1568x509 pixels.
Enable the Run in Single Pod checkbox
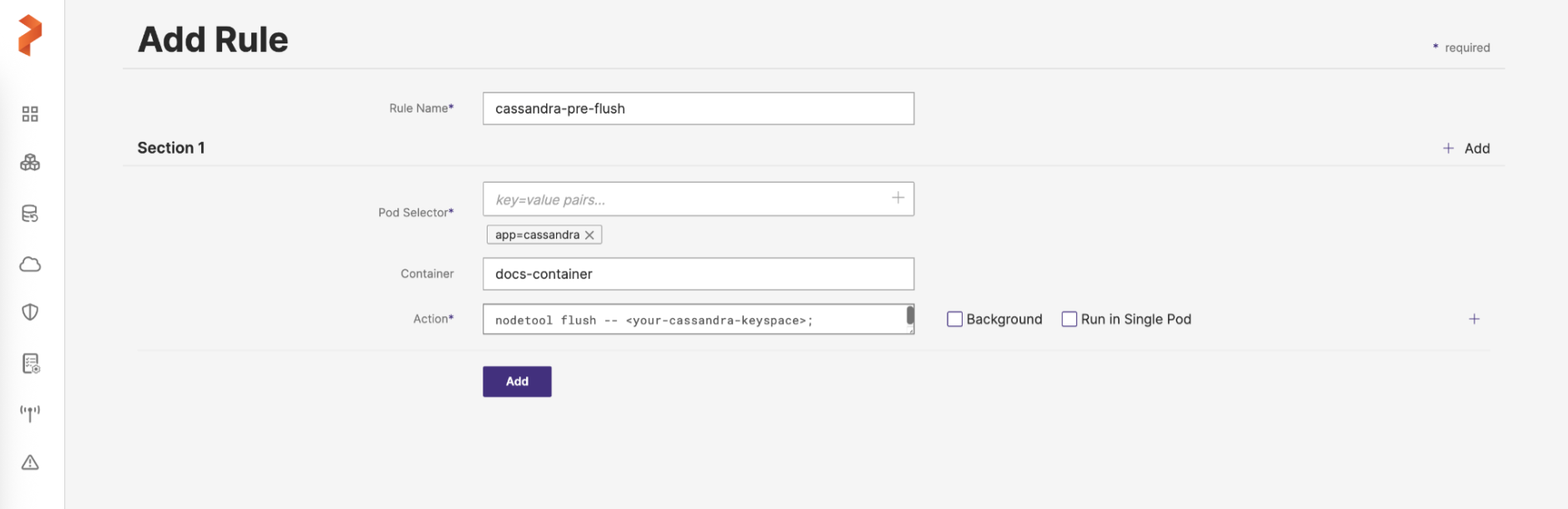point(1069,319)
